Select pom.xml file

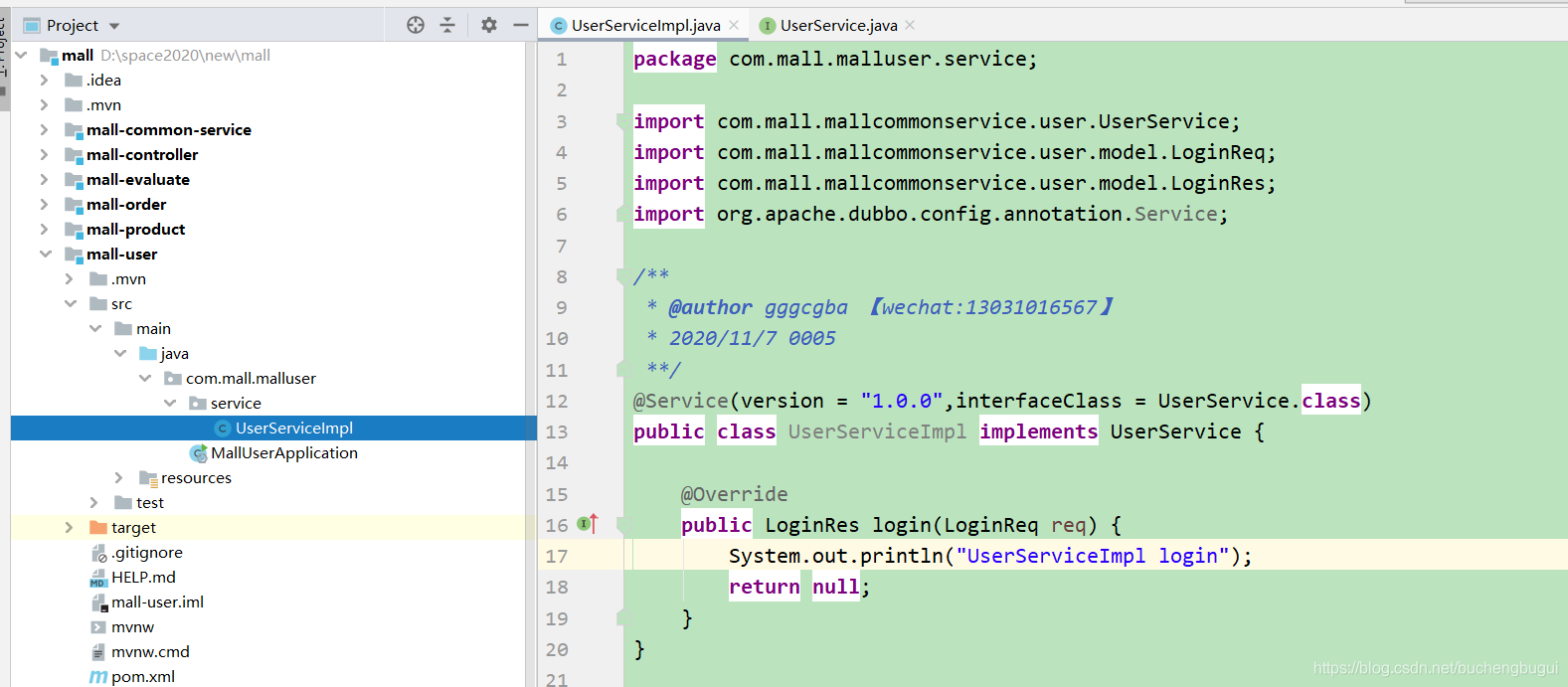click(142, 676)
